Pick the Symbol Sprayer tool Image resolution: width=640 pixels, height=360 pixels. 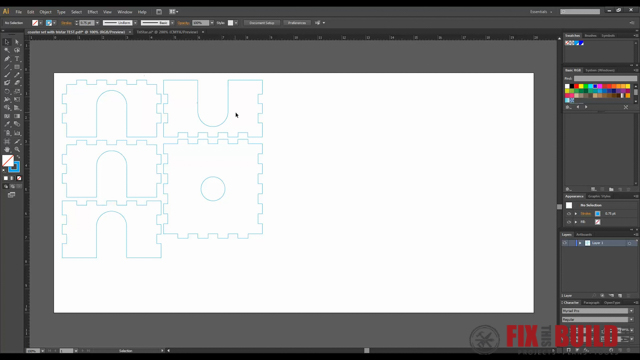(x=7, y=133)
